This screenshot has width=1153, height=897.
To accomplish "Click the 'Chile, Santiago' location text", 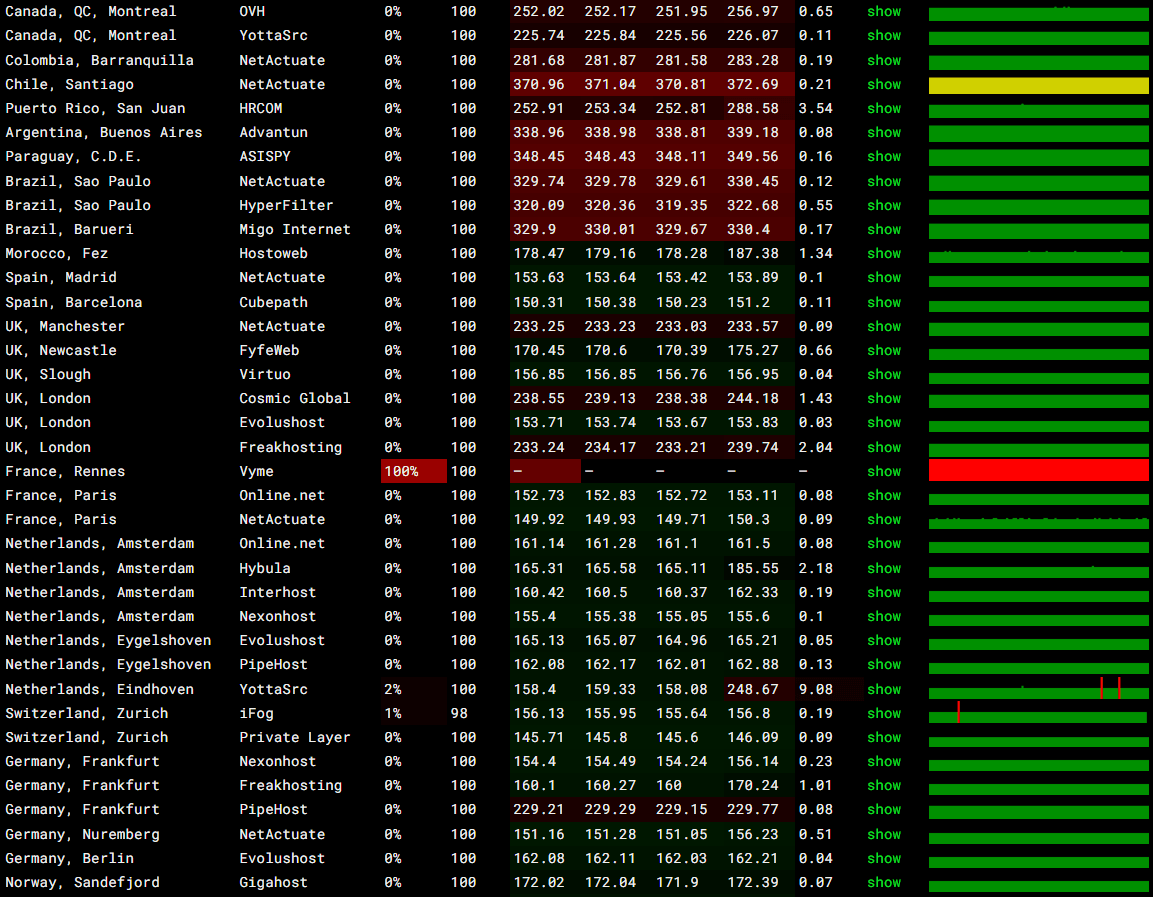I will tap(69, 85).
